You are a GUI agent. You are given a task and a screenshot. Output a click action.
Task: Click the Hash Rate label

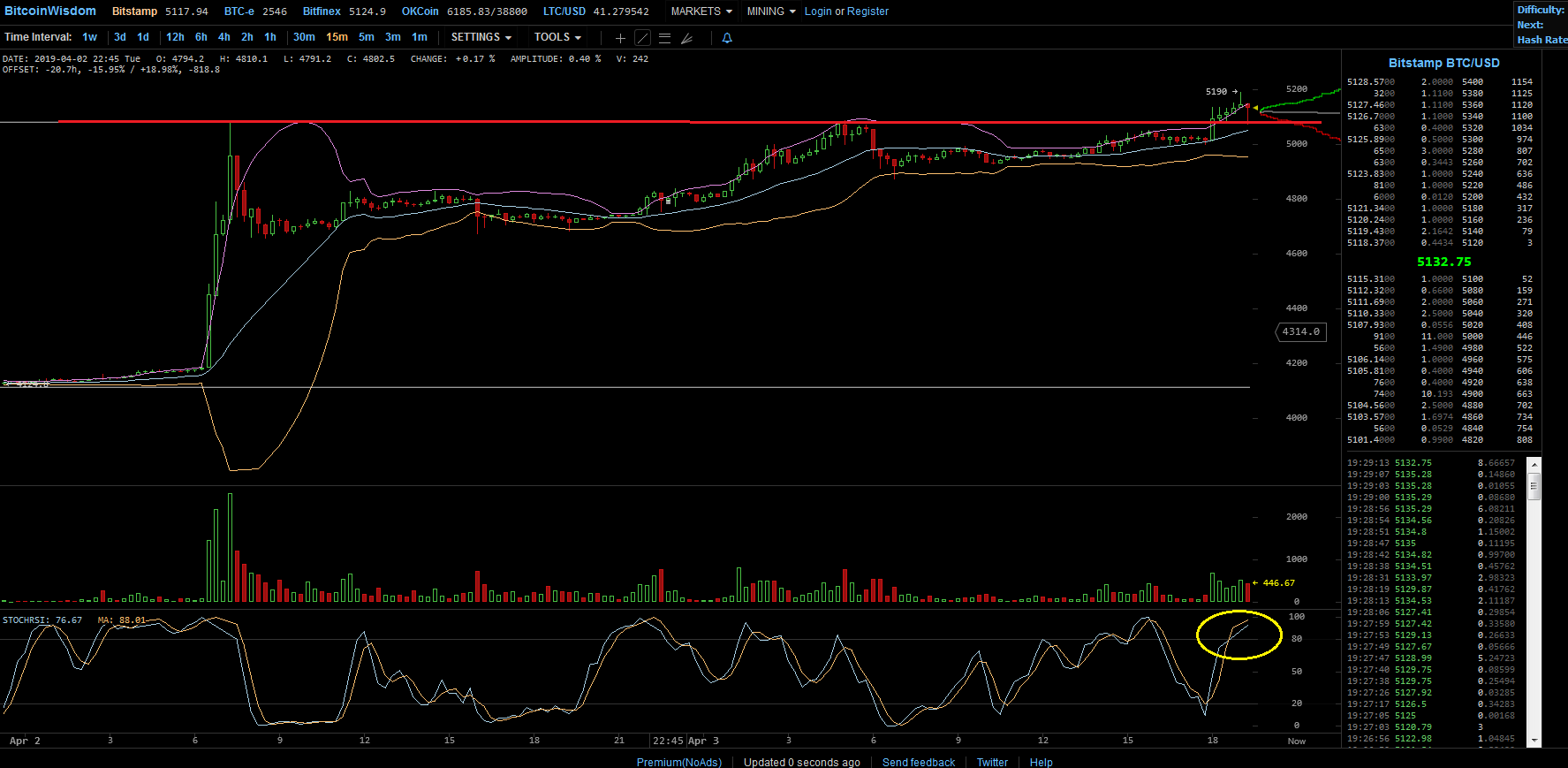click(1542, 40)
